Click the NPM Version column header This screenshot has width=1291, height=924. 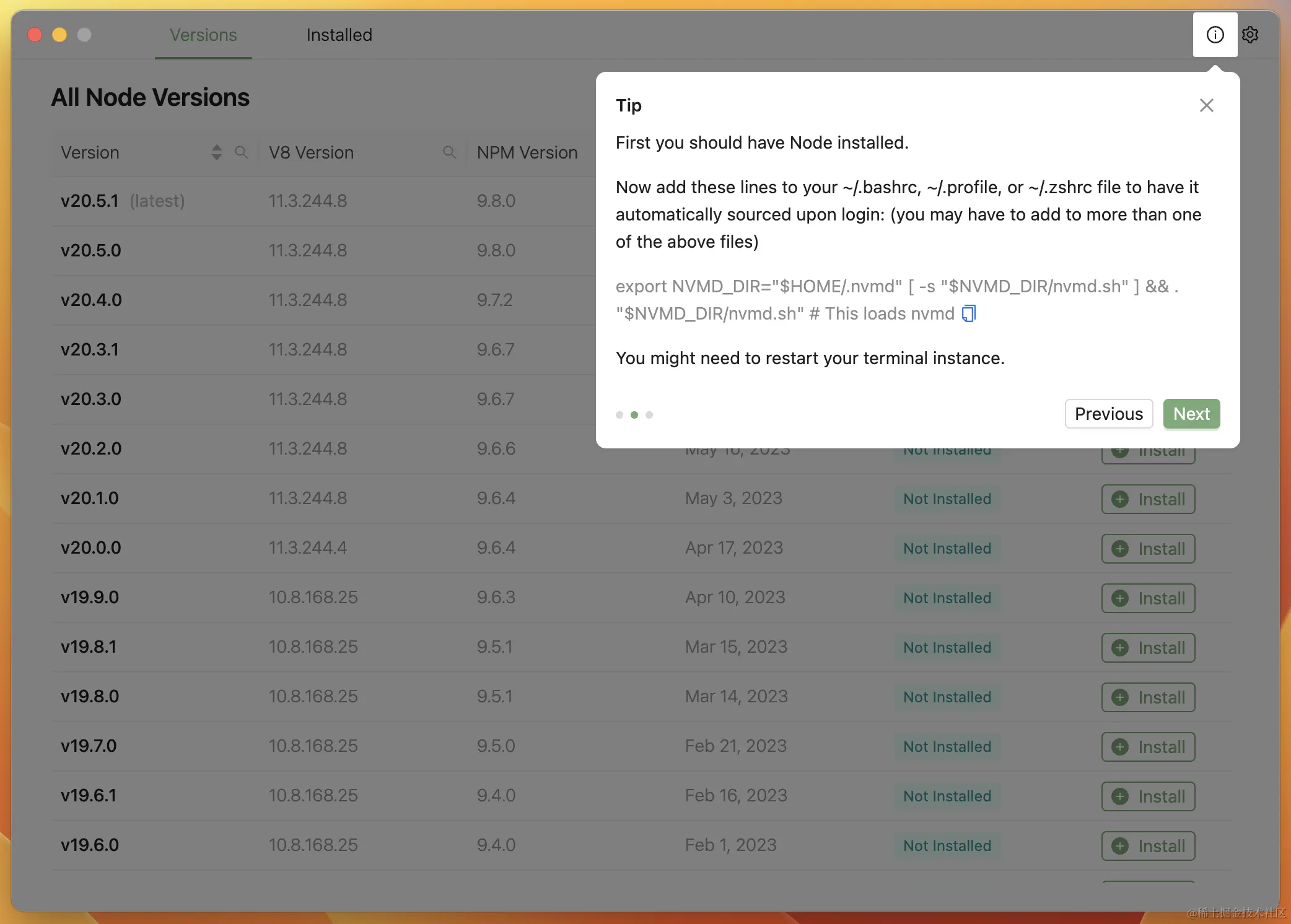[x=527, y=152]
